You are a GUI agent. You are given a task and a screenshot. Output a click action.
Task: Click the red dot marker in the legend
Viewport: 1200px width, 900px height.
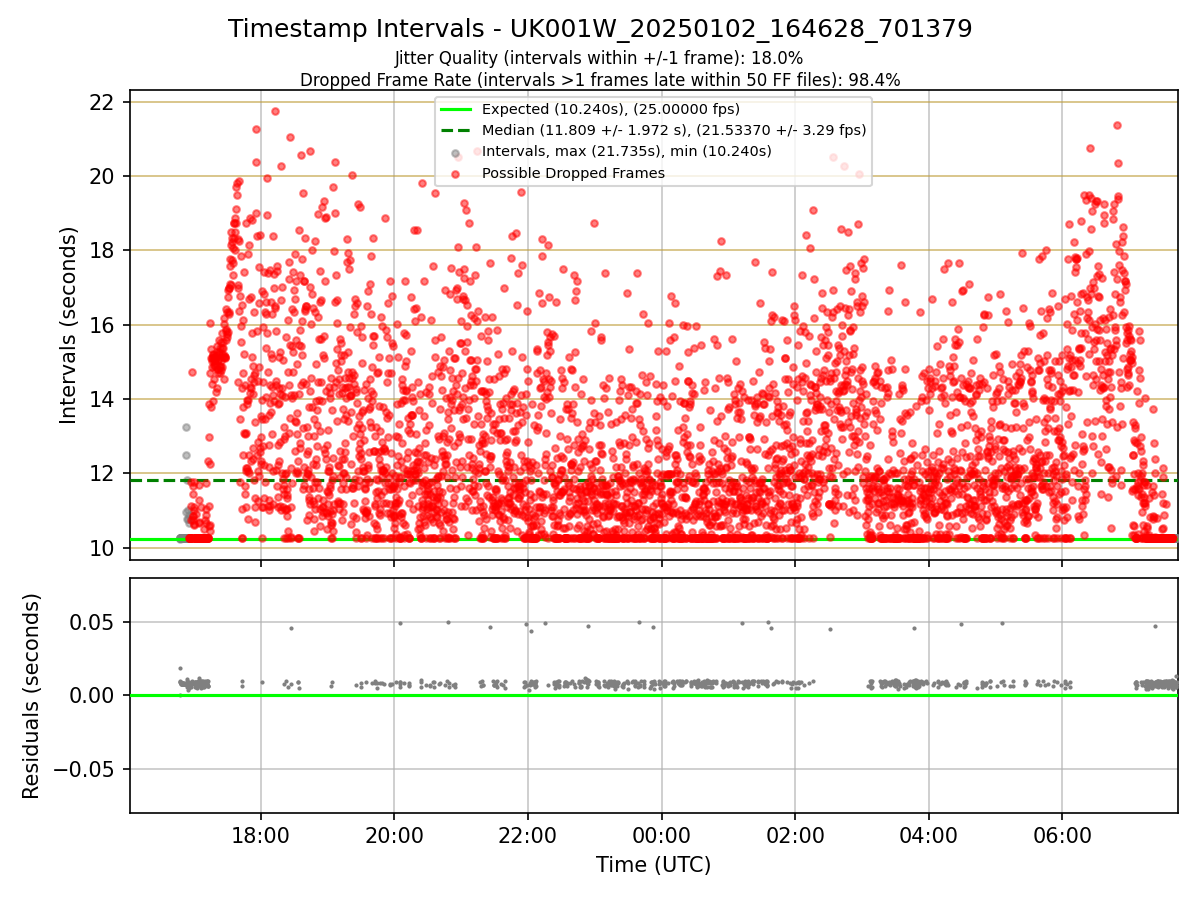tap(456, 174)
